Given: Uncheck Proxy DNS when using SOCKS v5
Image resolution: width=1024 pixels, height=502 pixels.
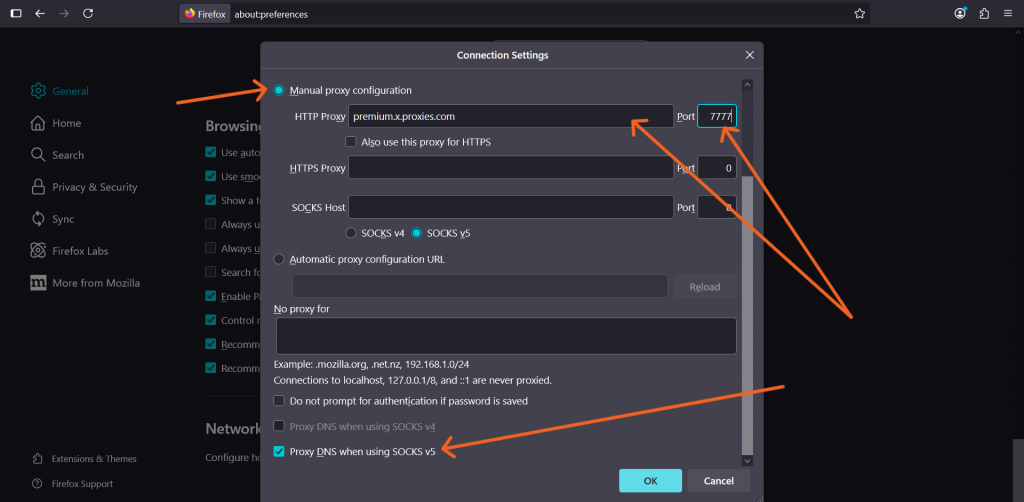Looking at the screenshot, I should tap(279, 451).
